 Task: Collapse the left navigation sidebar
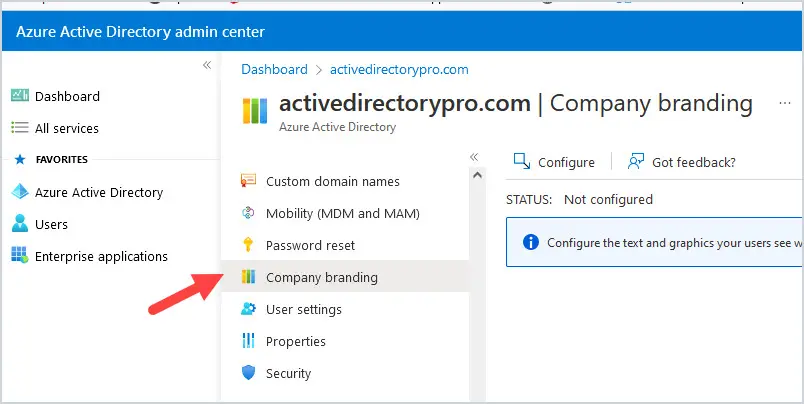[207, 65]
